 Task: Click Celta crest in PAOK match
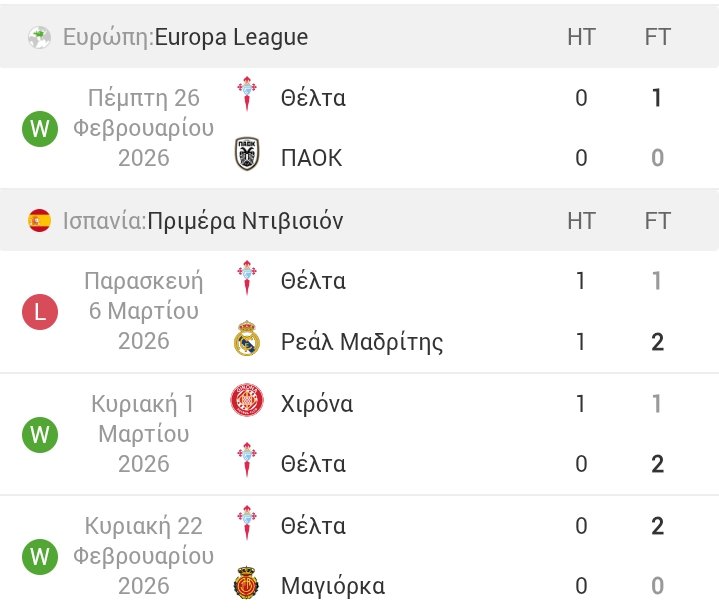pyautogui.click(x=246, y=96)
